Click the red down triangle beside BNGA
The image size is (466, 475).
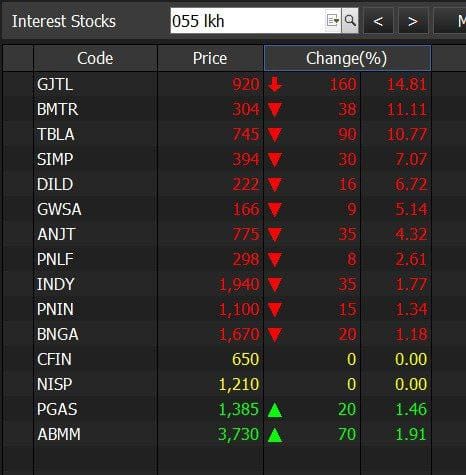275,335
